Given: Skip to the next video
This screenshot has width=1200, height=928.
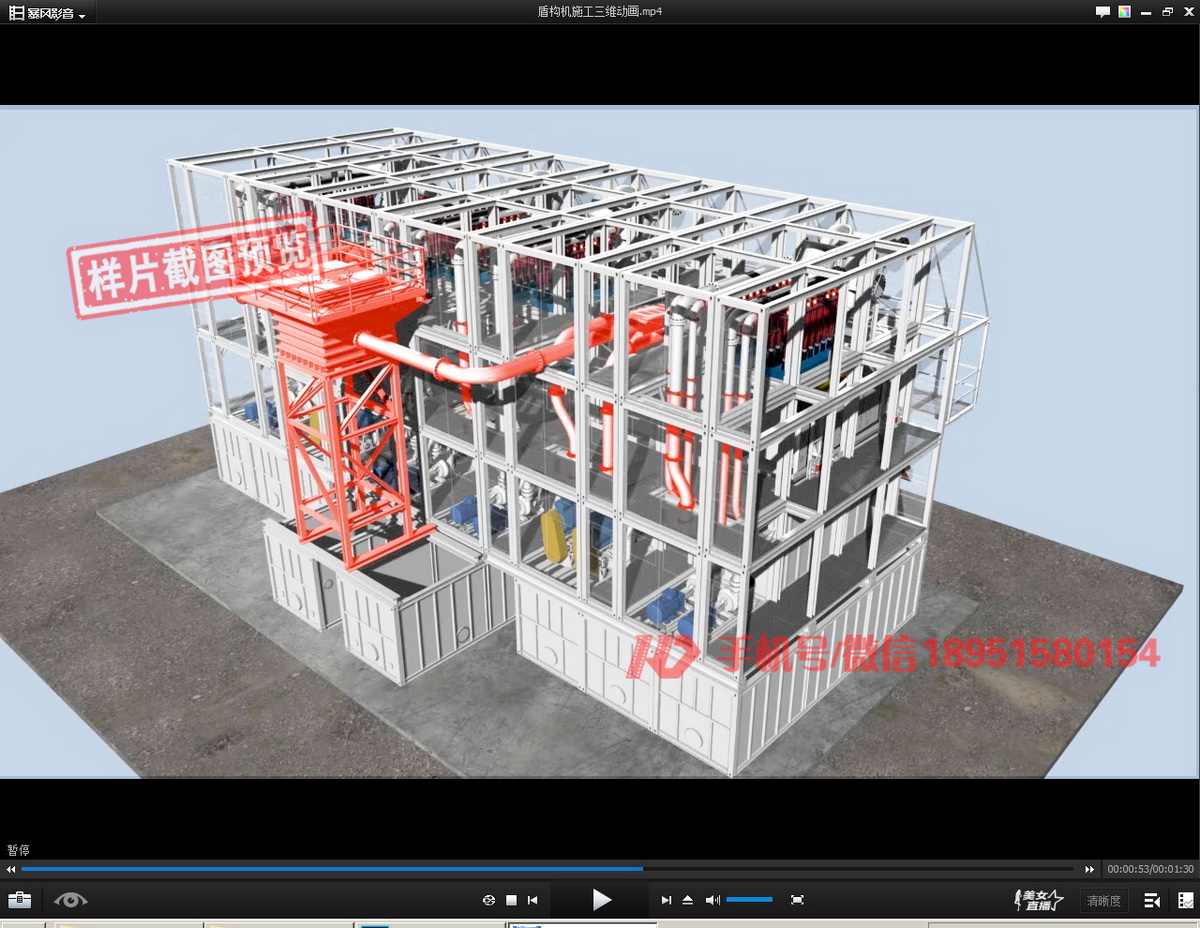Looking at the screenshot, I should 666,900.
